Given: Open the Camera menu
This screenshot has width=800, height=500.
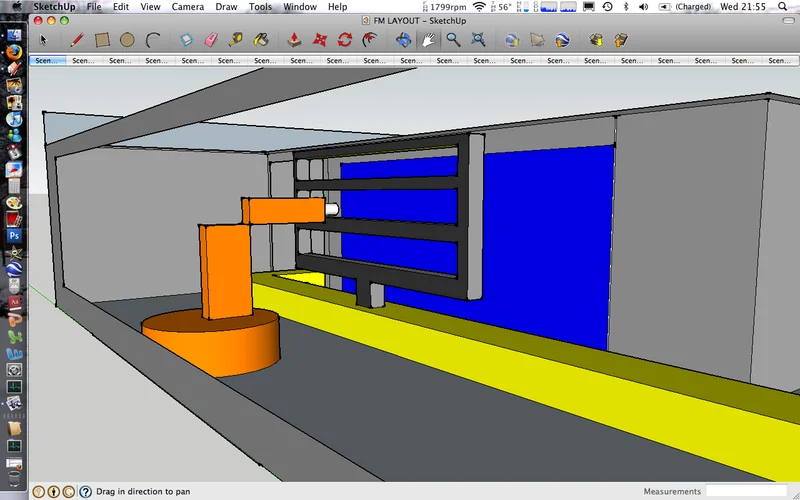Looking at the screenshot, I should tap(188, 7).
